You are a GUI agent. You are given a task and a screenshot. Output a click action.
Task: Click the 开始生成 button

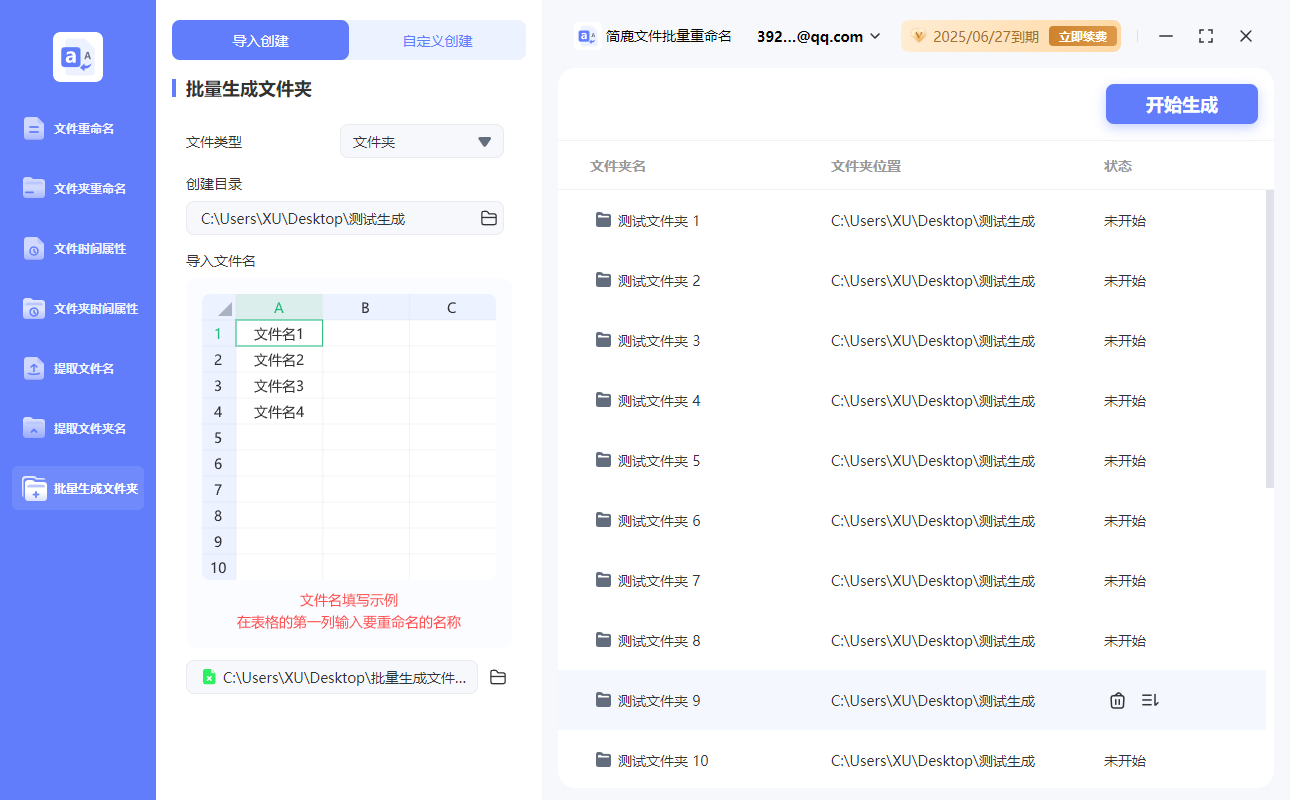(x=1181, y=104)
